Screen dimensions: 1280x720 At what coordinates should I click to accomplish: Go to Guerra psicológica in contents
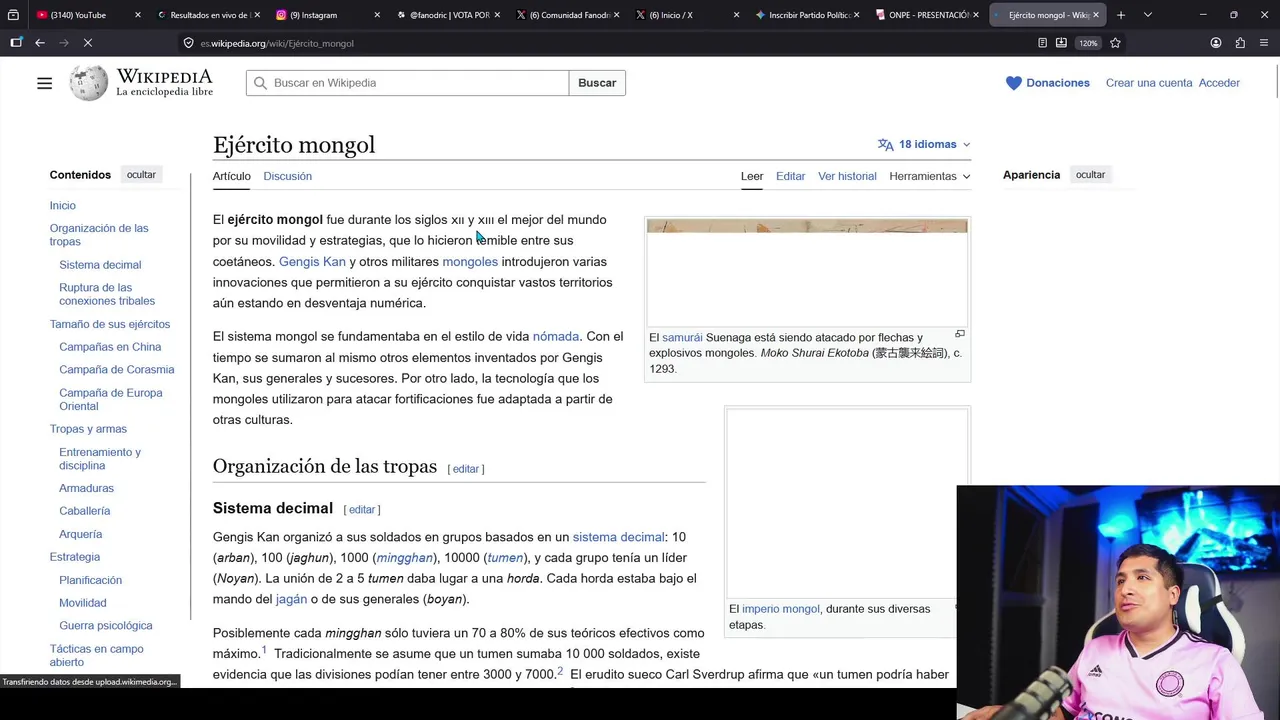(x=106, y=626)
